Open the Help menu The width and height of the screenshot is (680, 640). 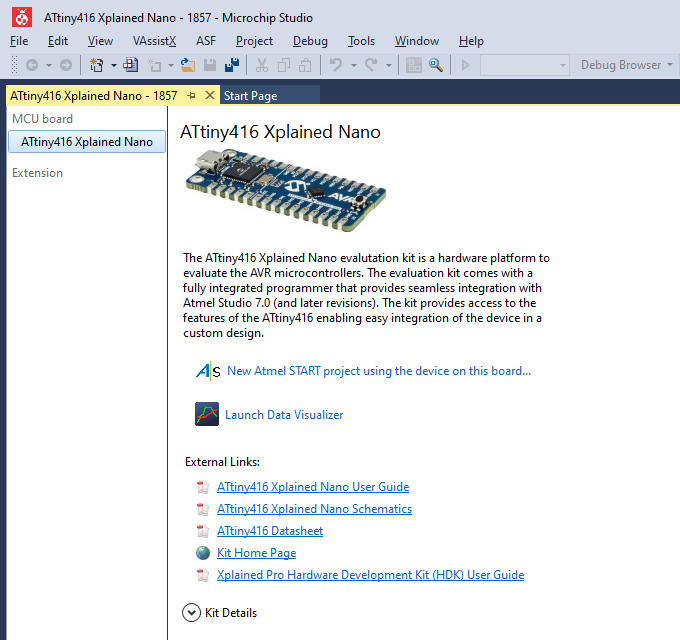click(x=471, y=41)
